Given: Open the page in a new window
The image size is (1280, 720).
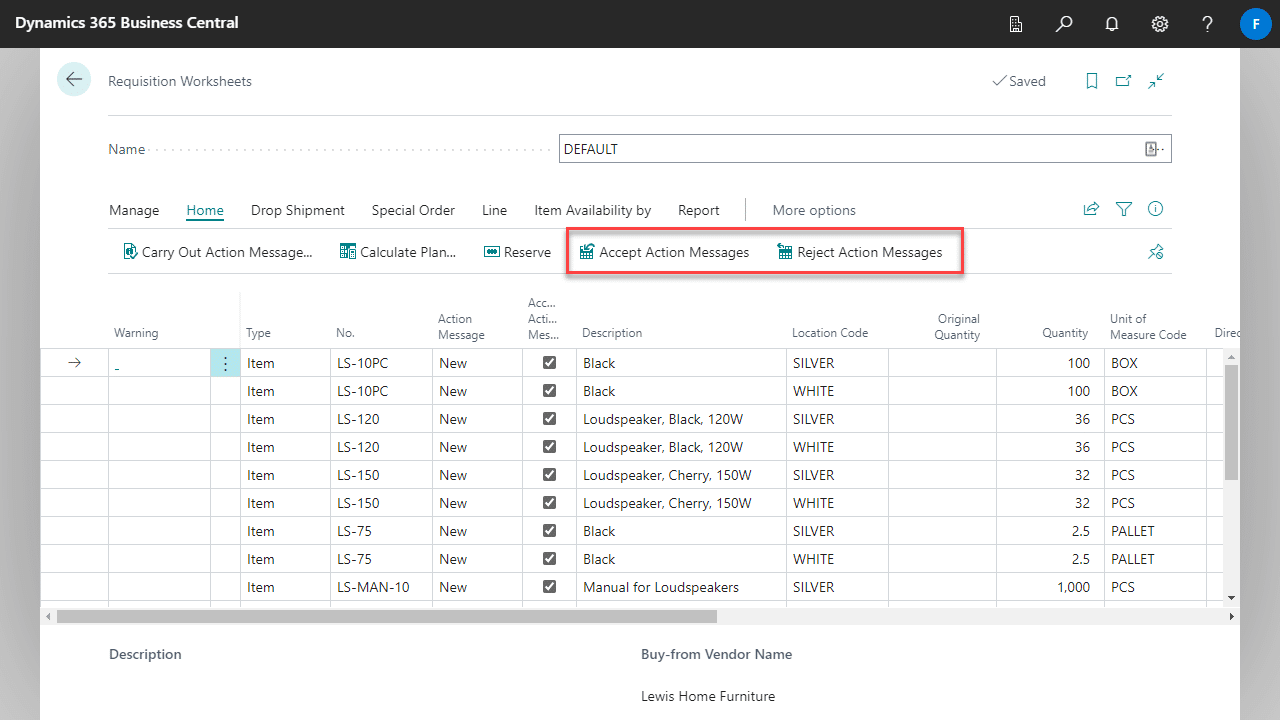Looking at the screenshot, I should click(x=1124, y=81).
